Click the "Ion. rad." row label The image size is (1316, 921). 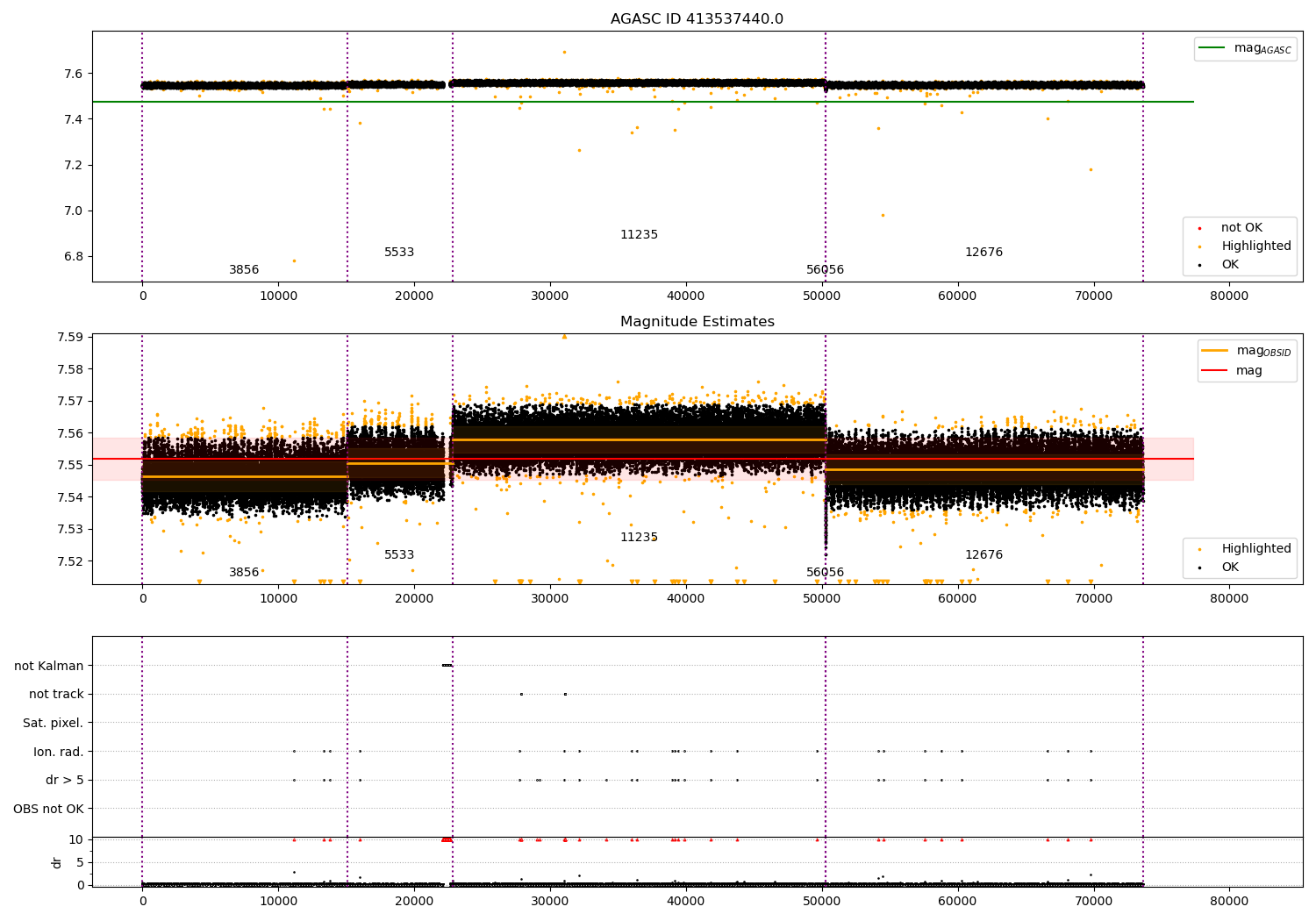(x=59, y=752)
